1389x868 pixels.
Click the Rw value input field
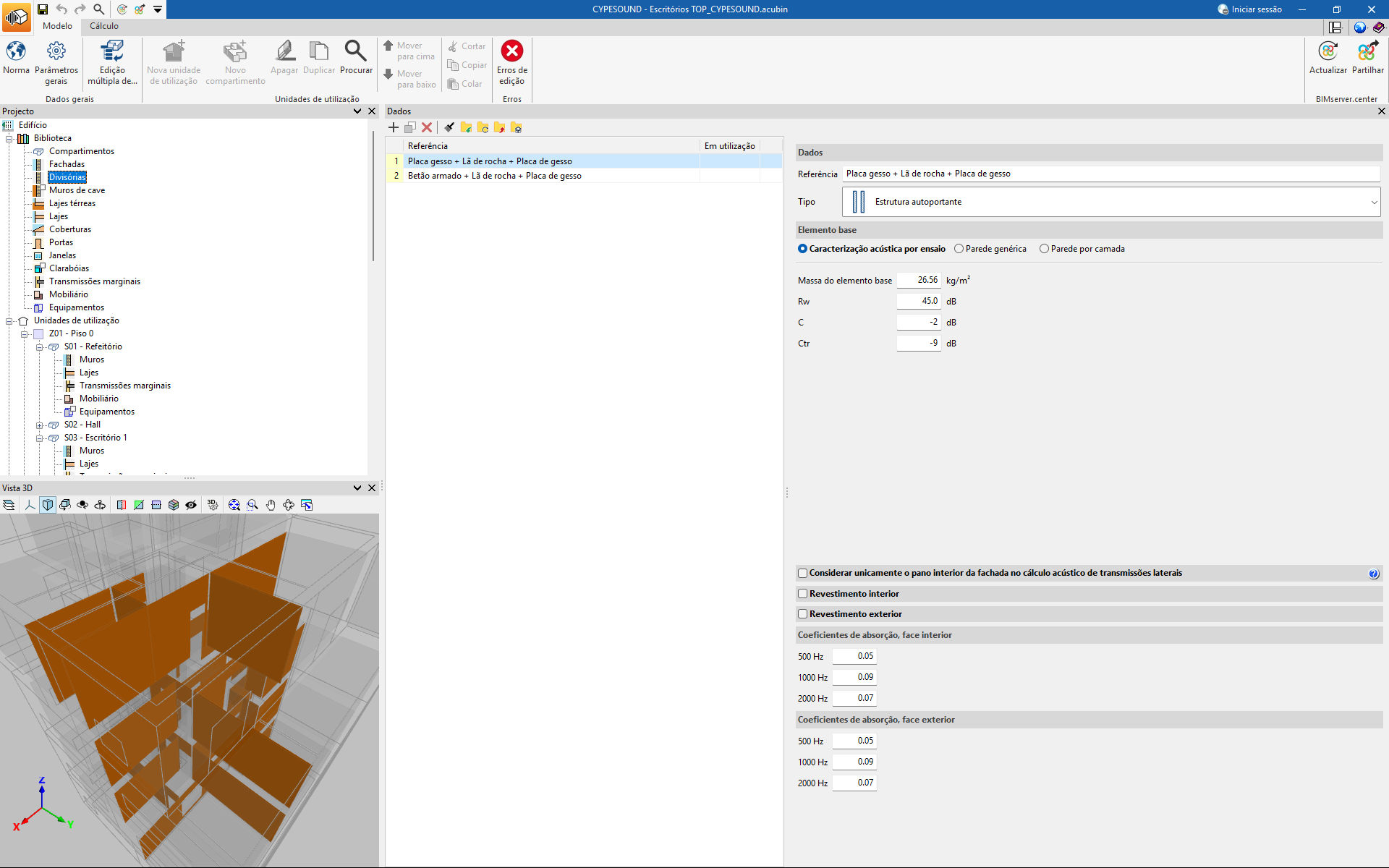pyautogui.click(x=919, y=301)
